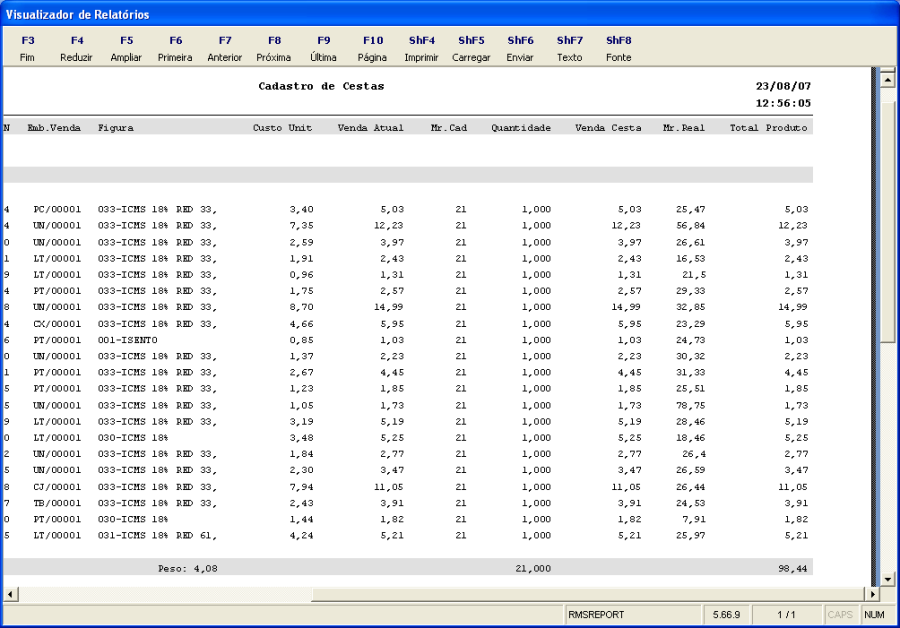Click the 'CJ/00001' packaging cell
Image resolution: width=900 pixels, height=628 pixels.
(57, 487)
